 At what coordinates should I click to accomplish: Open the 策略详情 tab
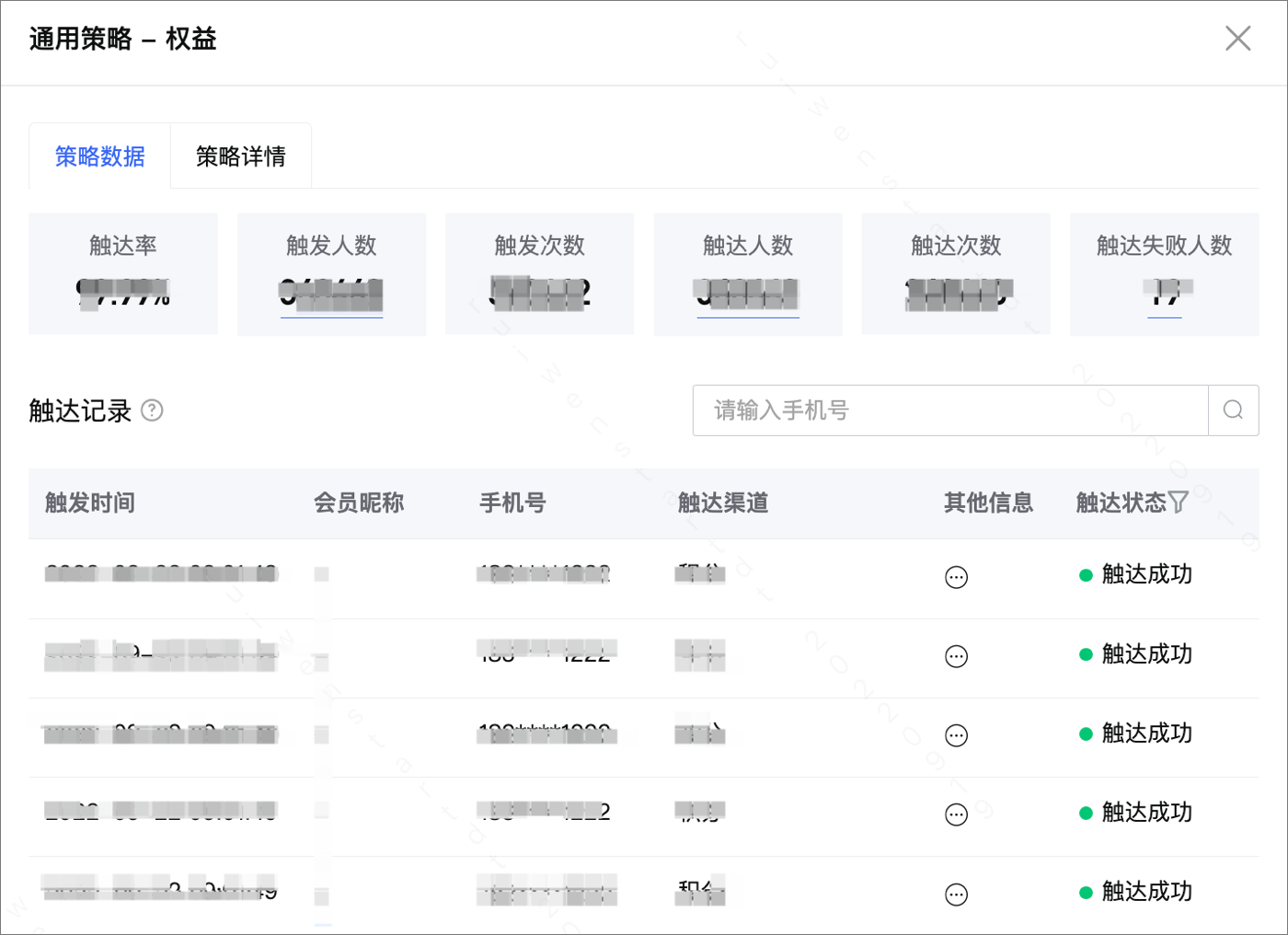point(241,156)
